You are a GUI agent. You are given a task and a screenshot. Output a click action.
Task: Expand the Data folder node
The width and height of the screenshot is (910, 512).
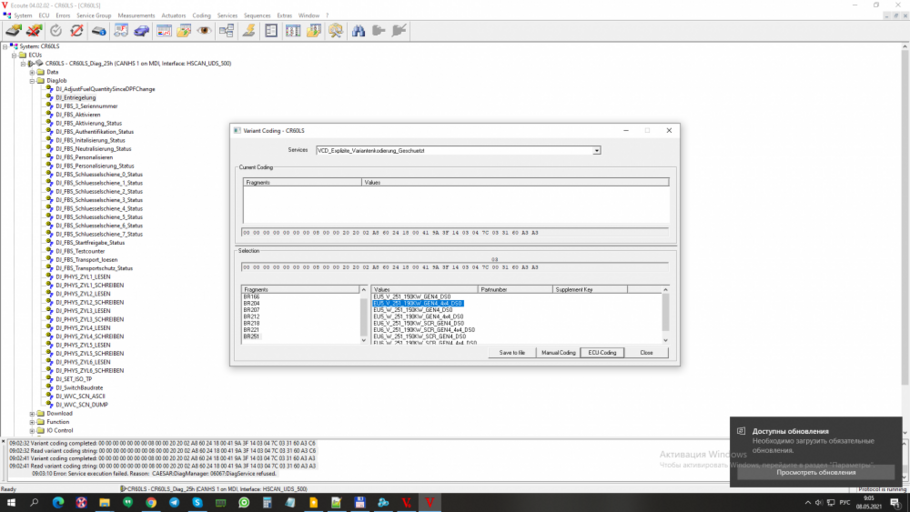point(32,72)
